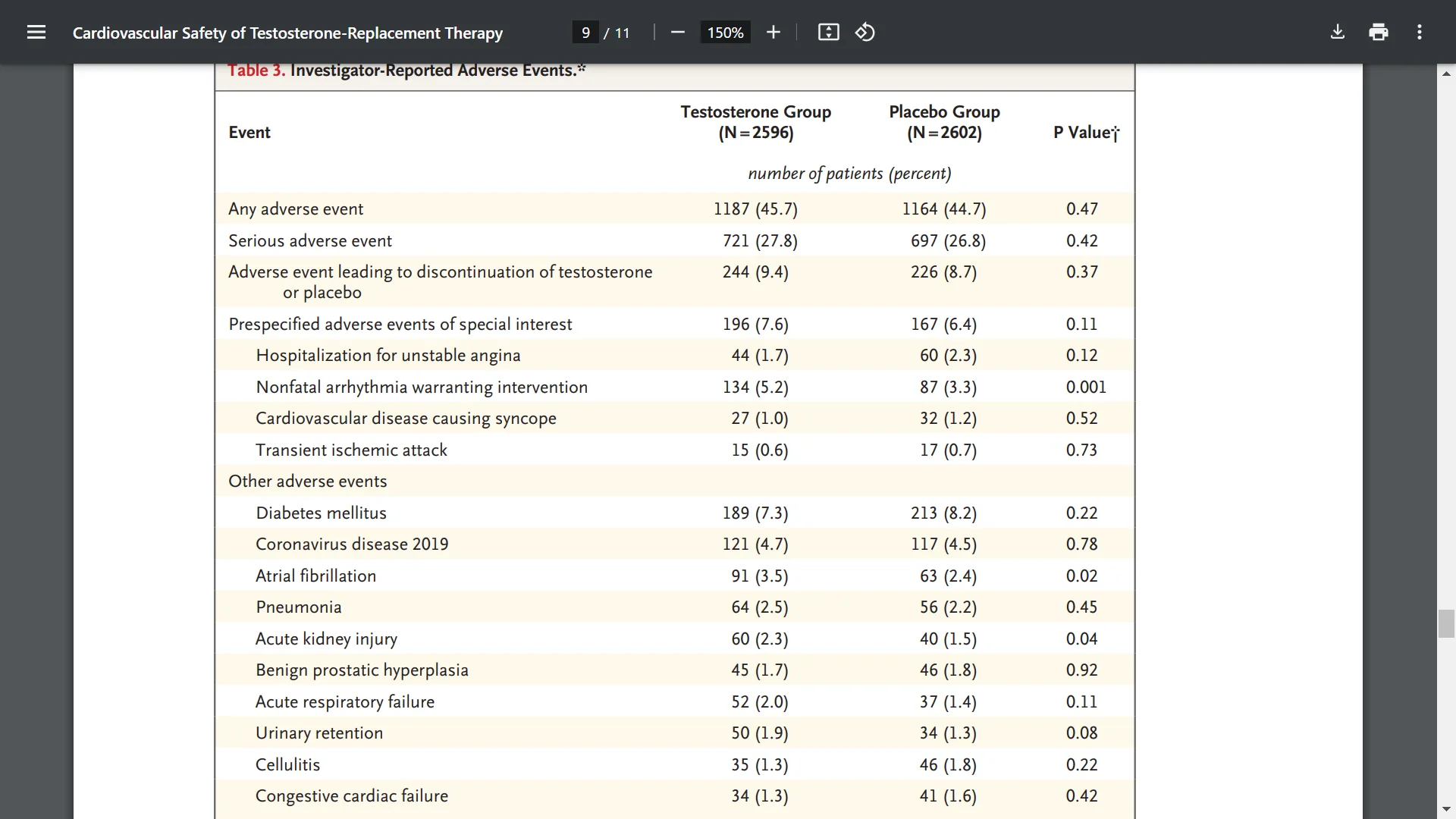The width and height of the screenshot is (1456, 819).
Task: Download the PDF file
Action: point(1338,32)
